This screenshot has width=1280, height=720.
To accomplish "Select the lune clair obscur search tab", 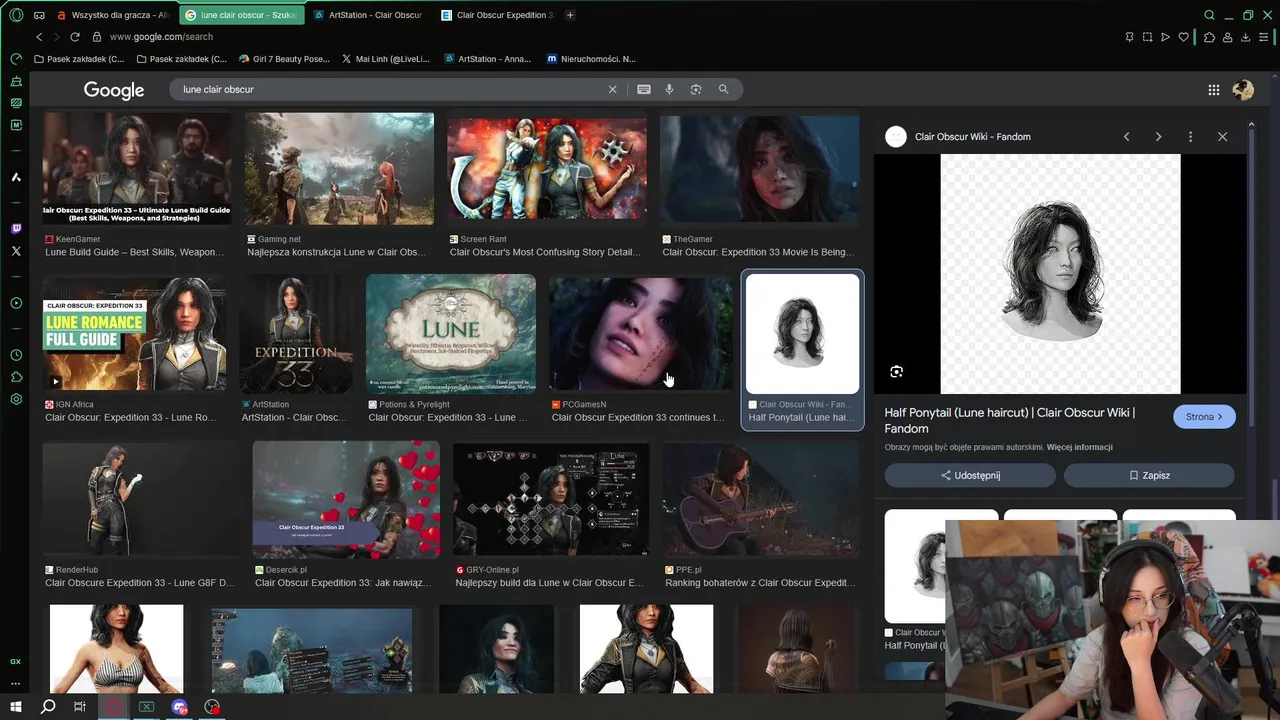I will point(240,15).
